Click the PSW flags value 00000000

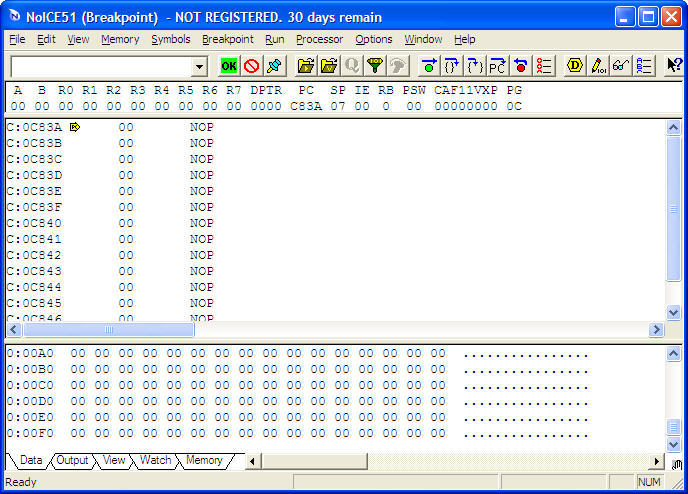tap(466, 106)
